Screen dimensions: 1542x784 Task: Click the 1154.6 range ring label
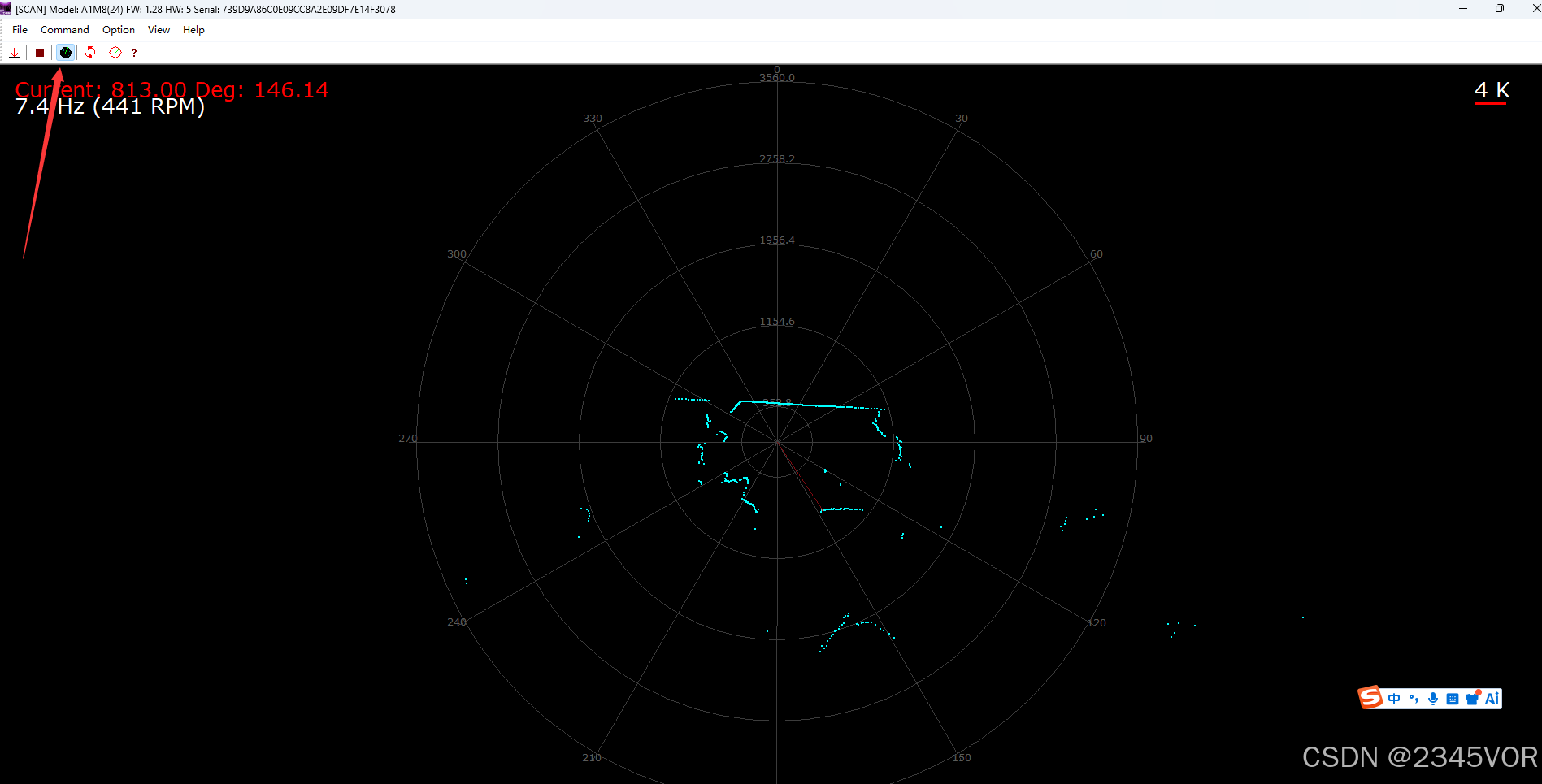tap(777, 322)
